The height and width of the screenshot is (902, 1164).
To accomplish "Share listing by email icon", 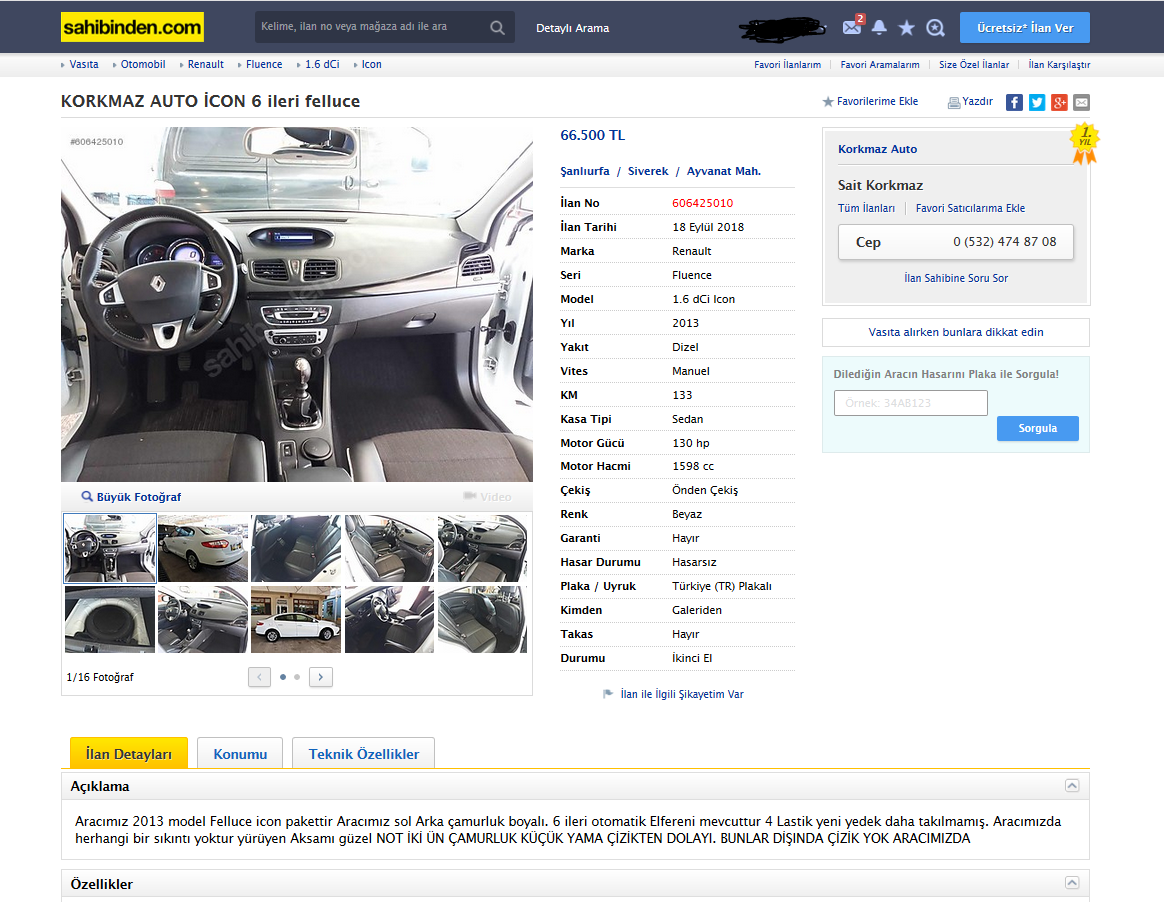I will point(1082,102).
